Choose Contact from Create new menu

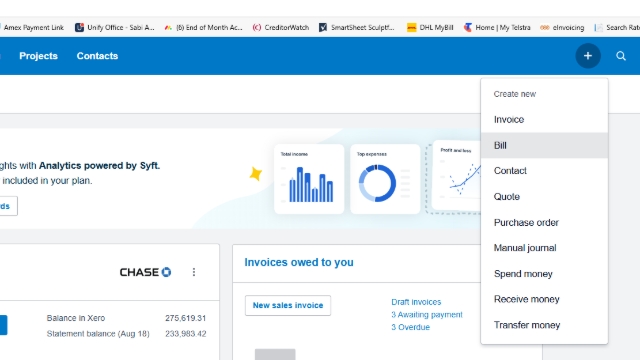coord(544,171)
